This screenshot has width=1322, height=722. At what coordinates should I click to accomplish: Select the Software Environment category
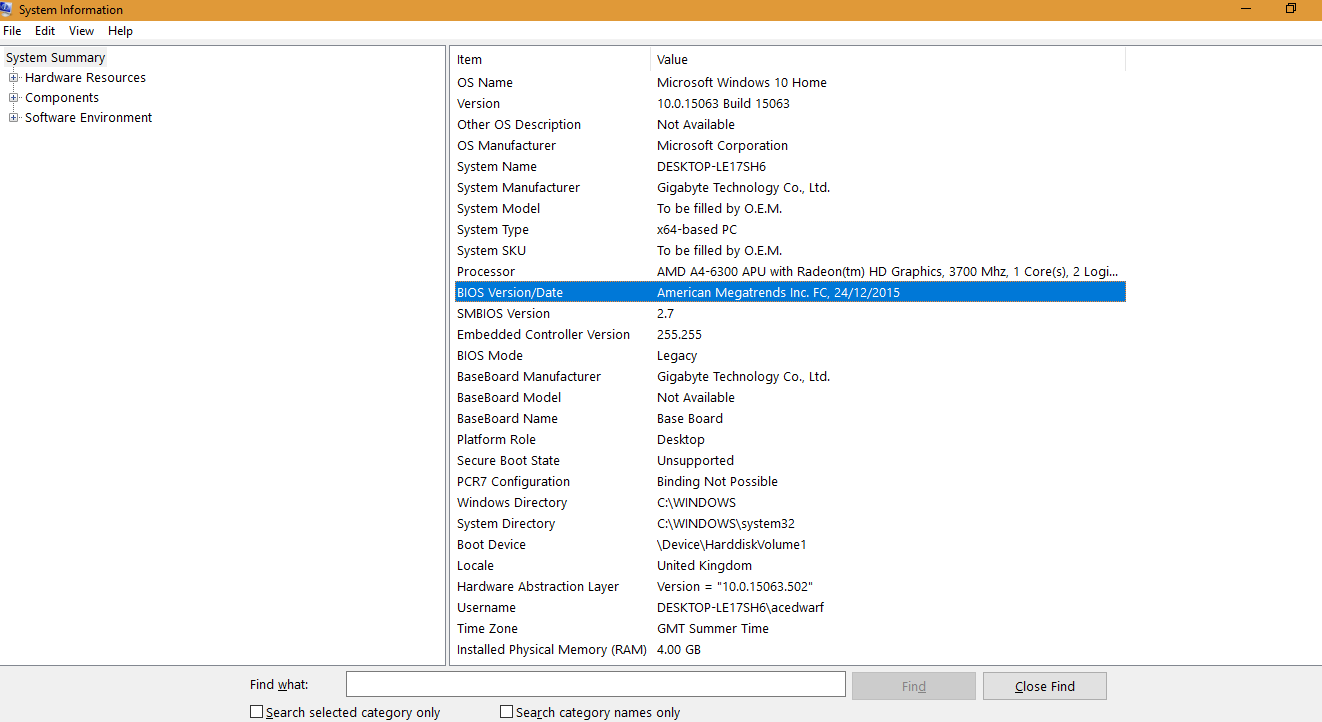[x=88, y=118]
